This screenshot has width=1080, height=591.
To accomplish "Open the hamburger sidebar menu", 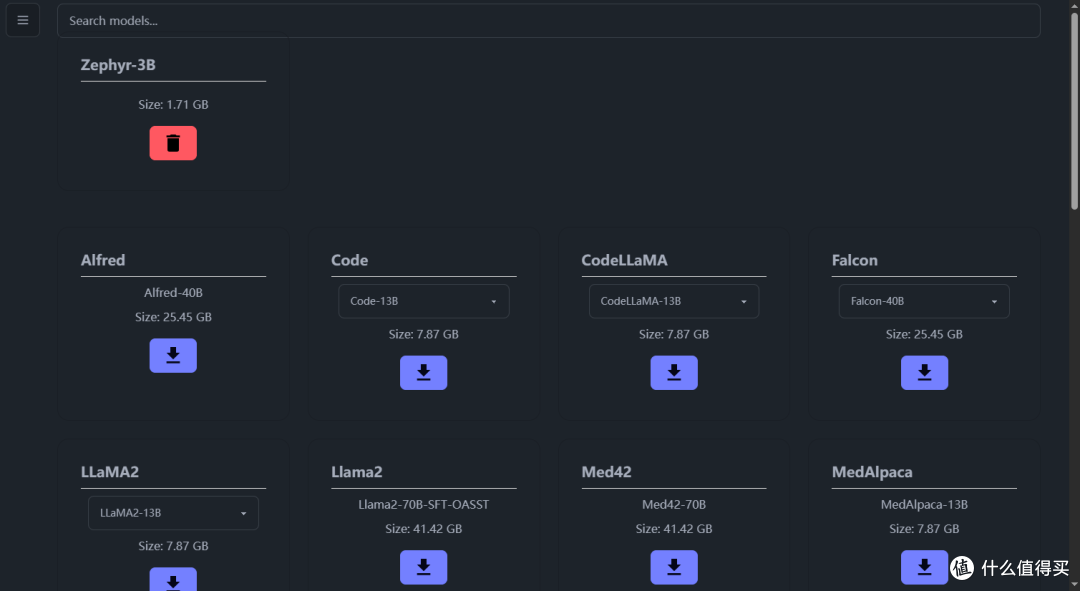I will (x=23, y=21).
